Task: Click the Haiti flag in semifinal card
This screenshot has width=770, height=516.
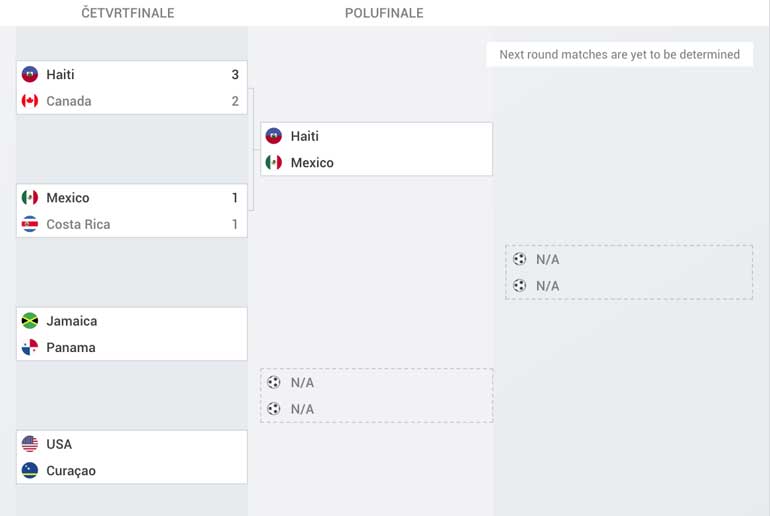Action: pos(274,136)
